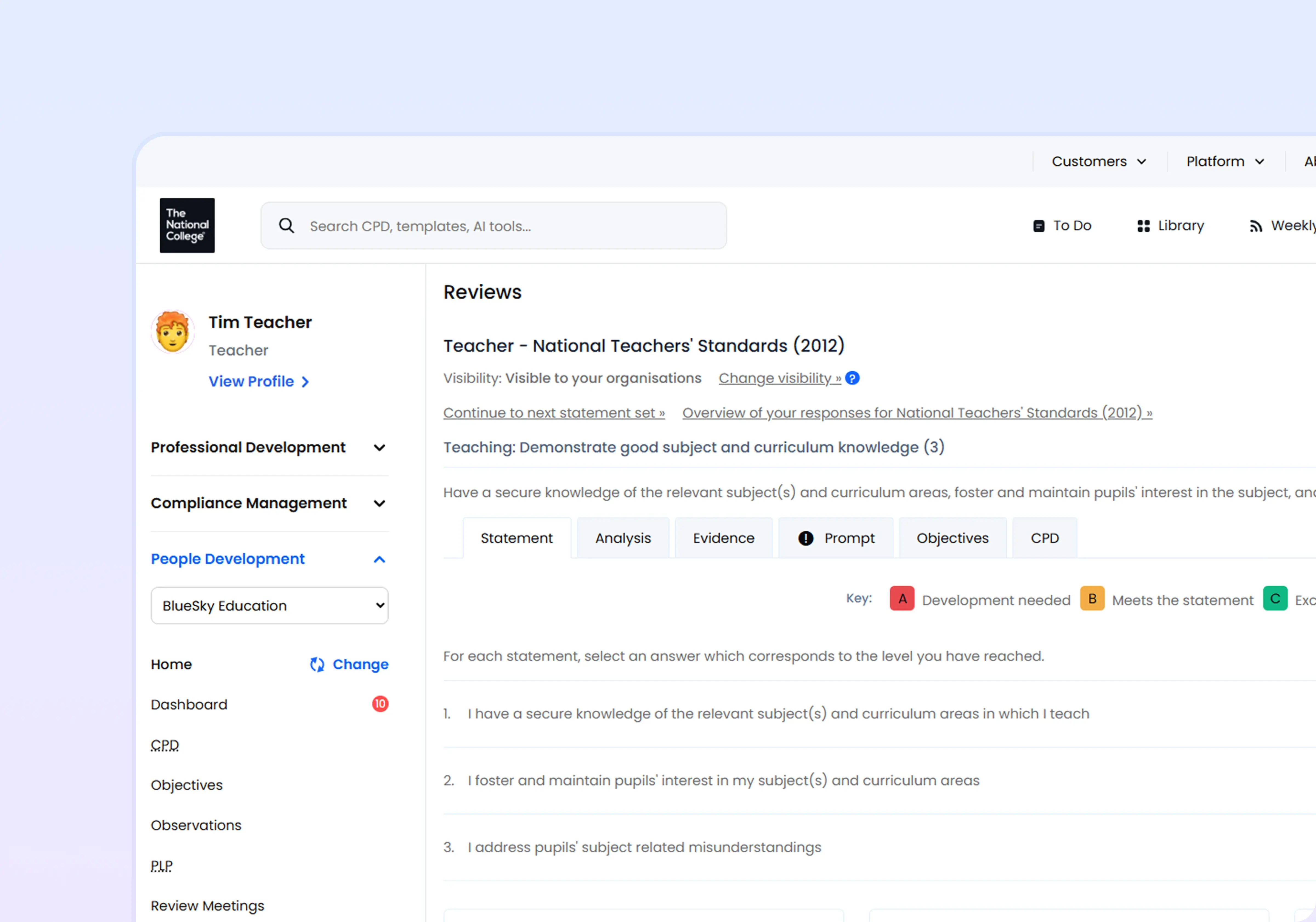Switch to the Analysis tab
This screenshot has width=1316, height=922.
(x=622, y=538)
